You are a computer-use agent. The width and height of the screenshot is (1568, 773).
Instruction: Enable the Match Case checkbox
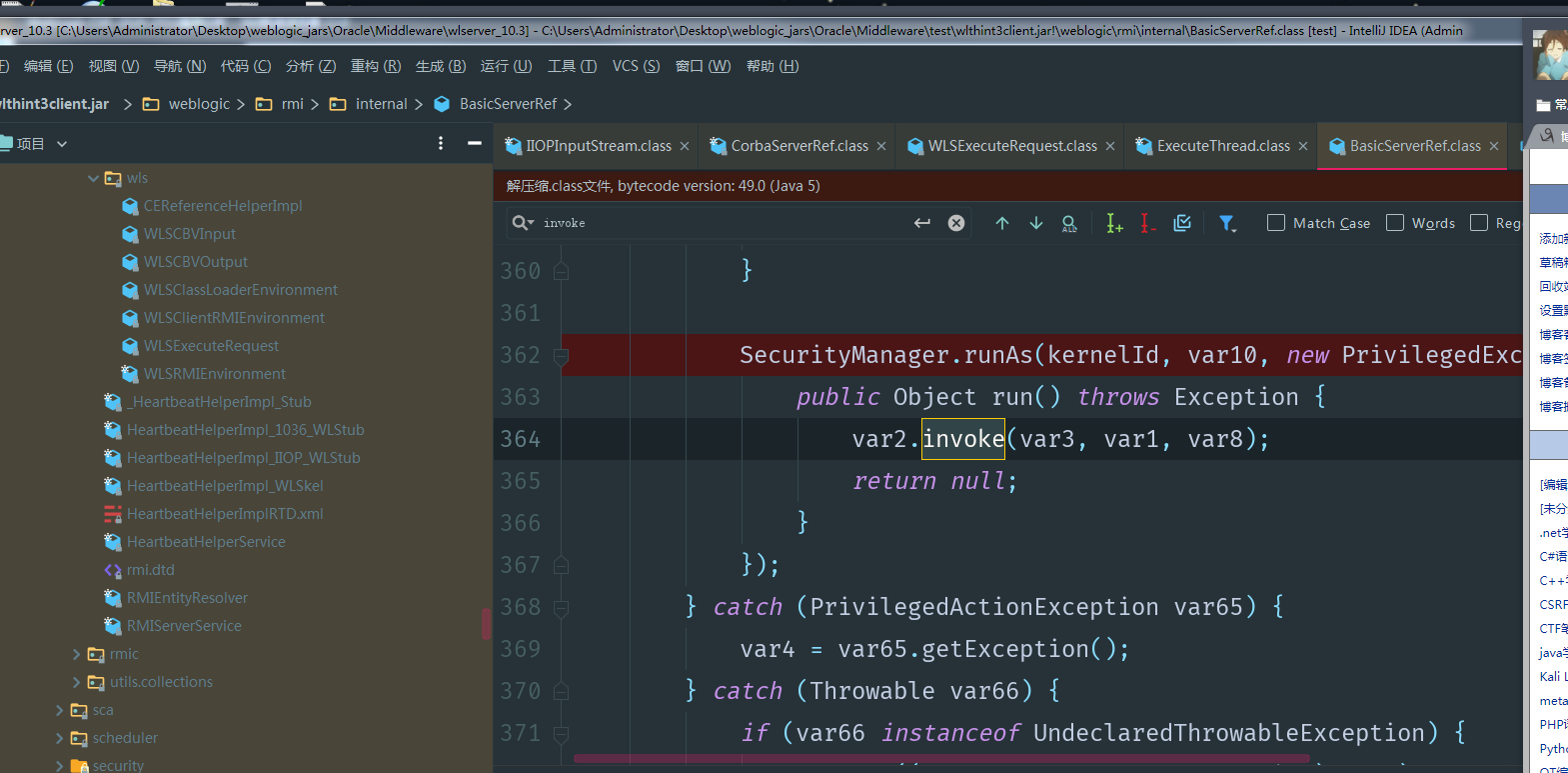point(1276,223)
